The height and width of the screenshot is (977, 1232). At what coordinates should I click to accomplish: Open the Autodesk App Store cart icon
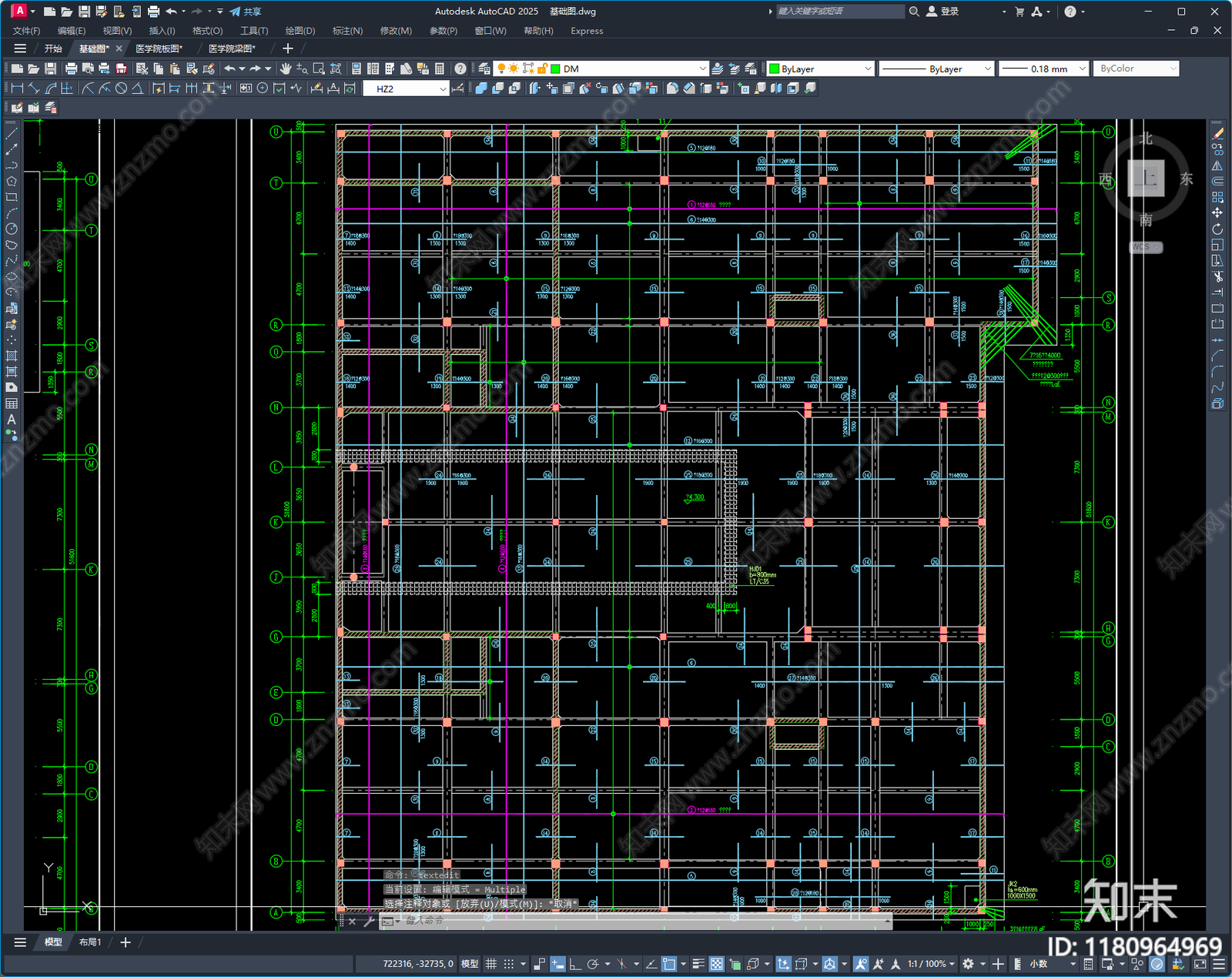(x=1019, y=12)
